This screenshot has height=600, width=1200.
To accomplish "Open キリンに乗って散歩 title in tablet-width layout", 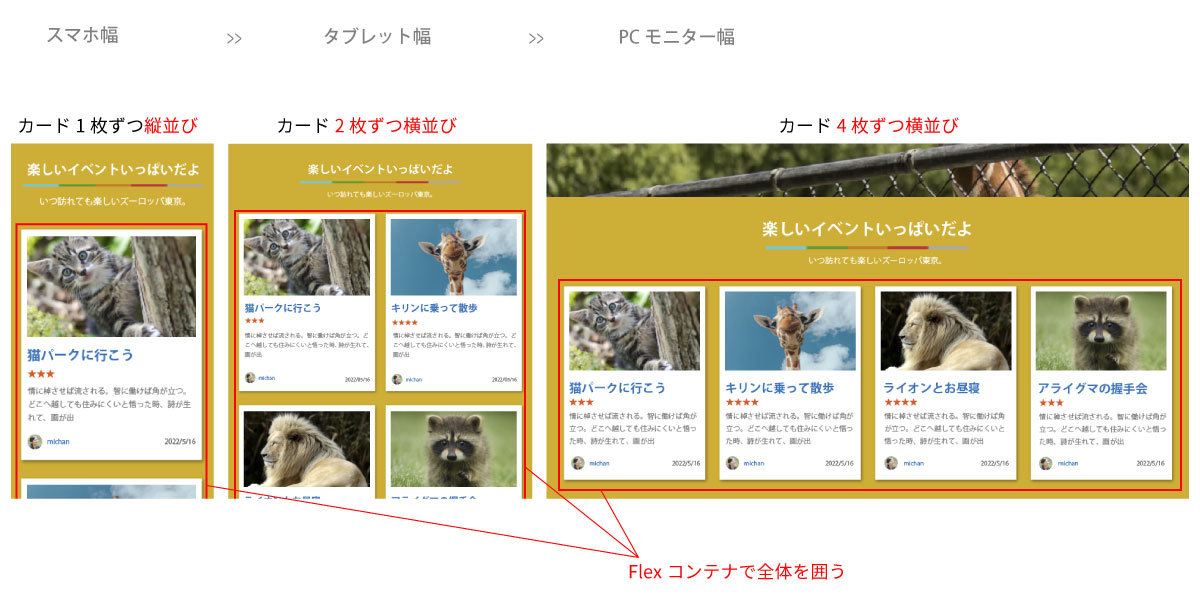I will pos(435,308).
